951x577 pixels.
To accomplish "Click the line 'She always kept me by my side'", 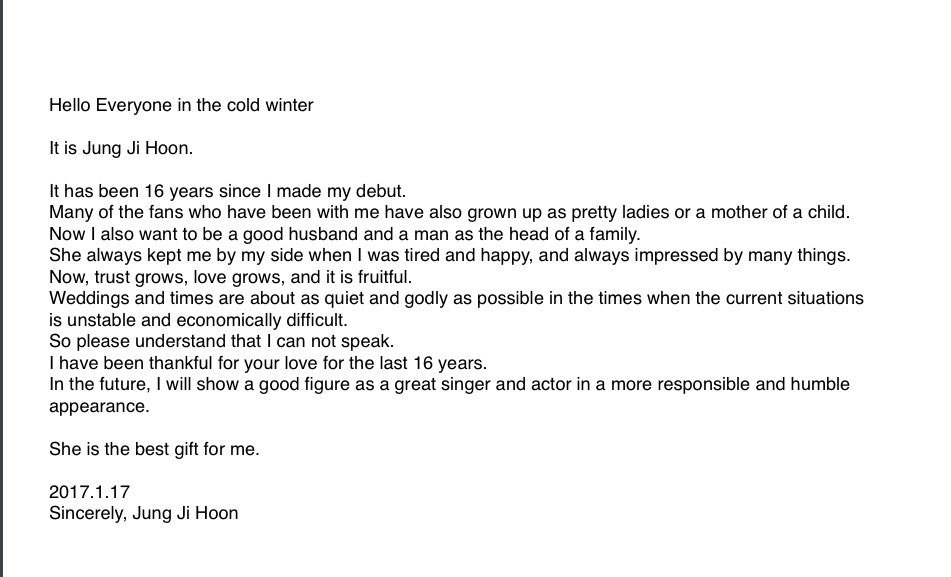I will 449,255.
